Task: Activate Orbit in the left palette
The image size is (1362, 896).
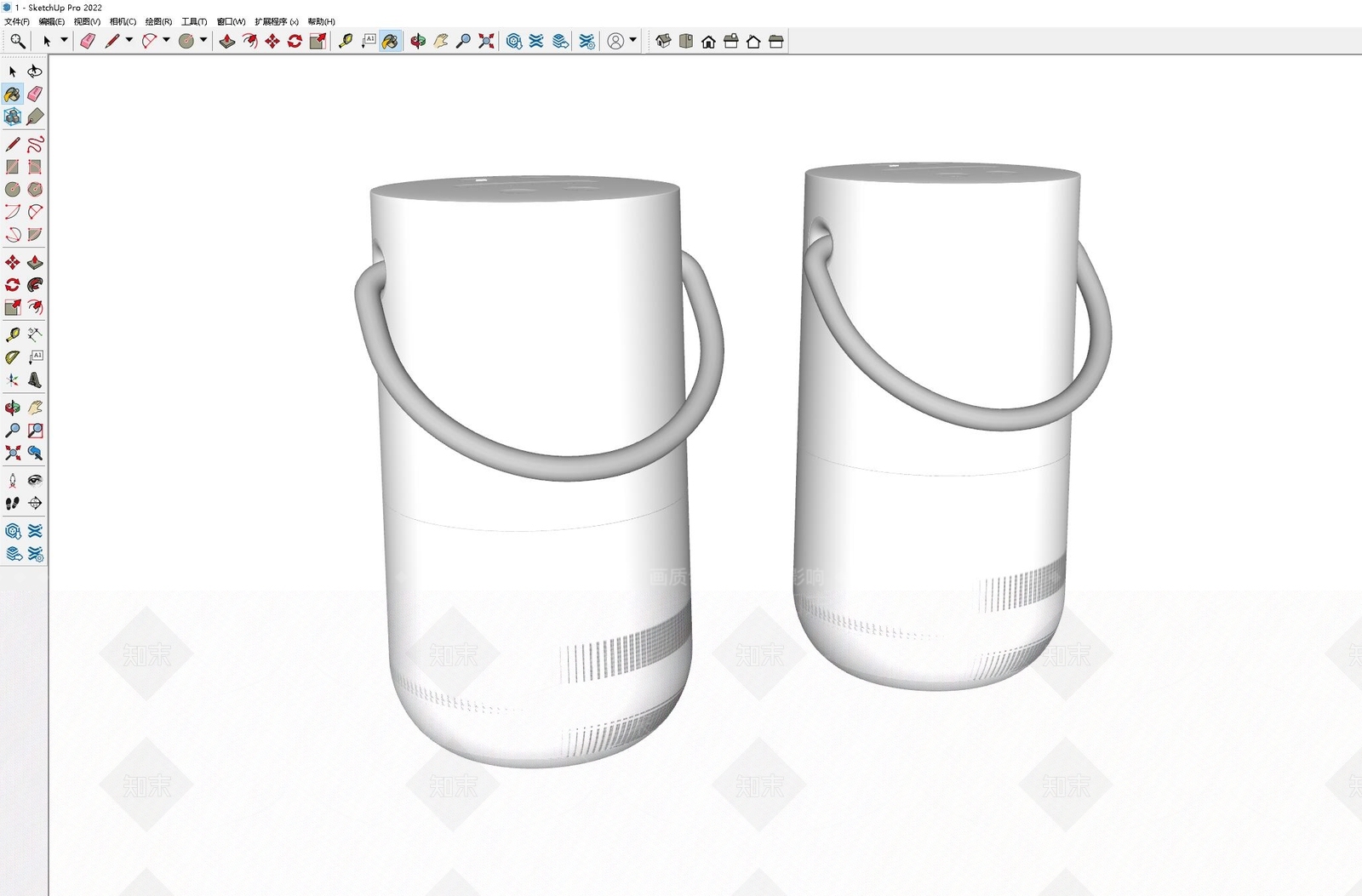Action: point(13,408)
